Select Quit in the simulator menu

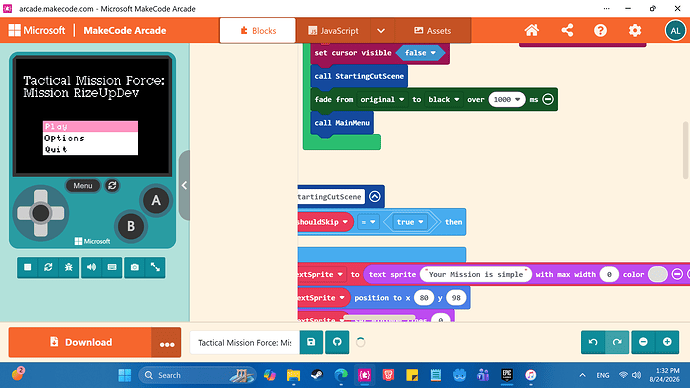point(90,149)
